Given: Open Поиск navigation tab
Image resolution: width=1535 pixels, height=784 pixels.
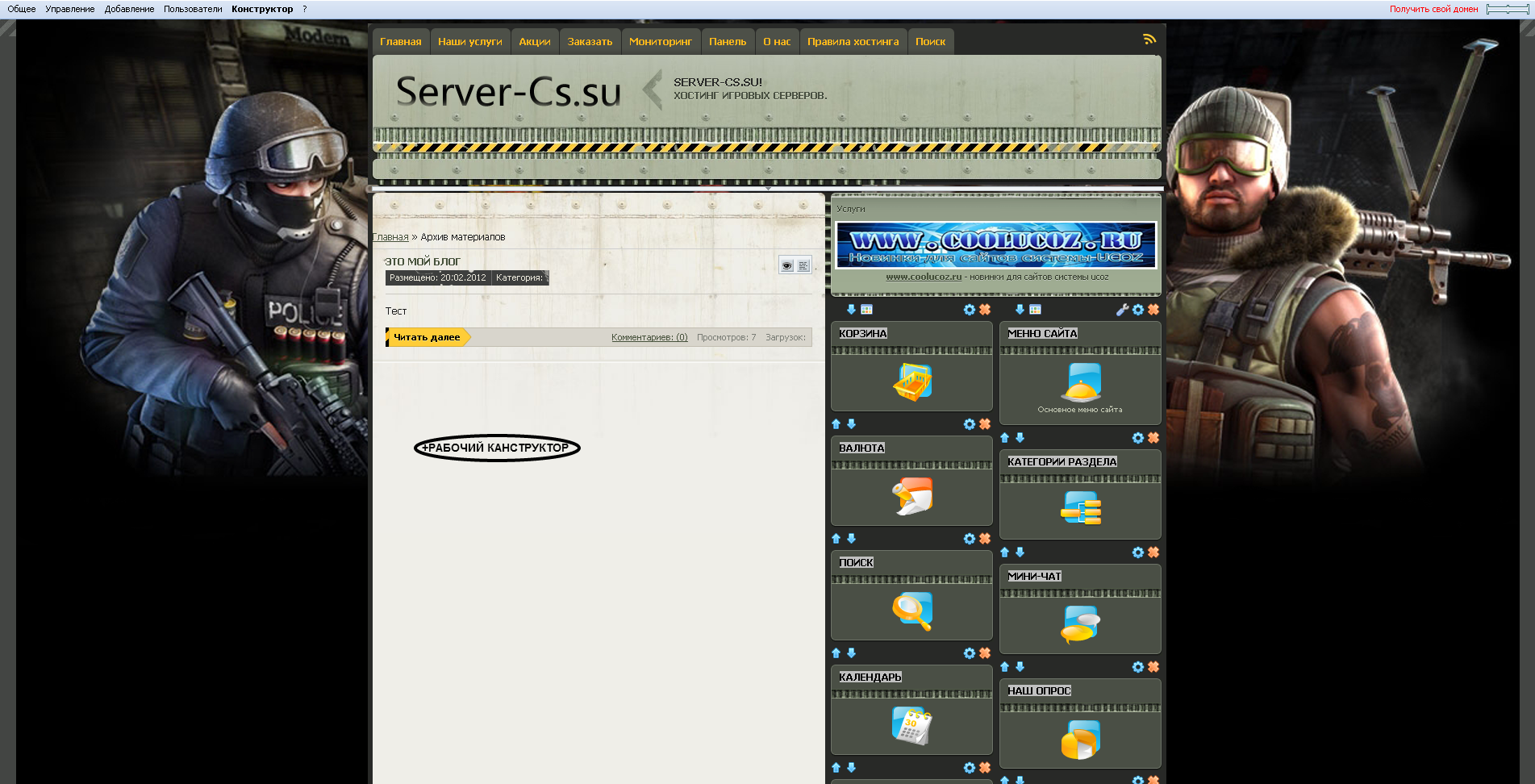Looking at the screenshot, I should 930,42.
